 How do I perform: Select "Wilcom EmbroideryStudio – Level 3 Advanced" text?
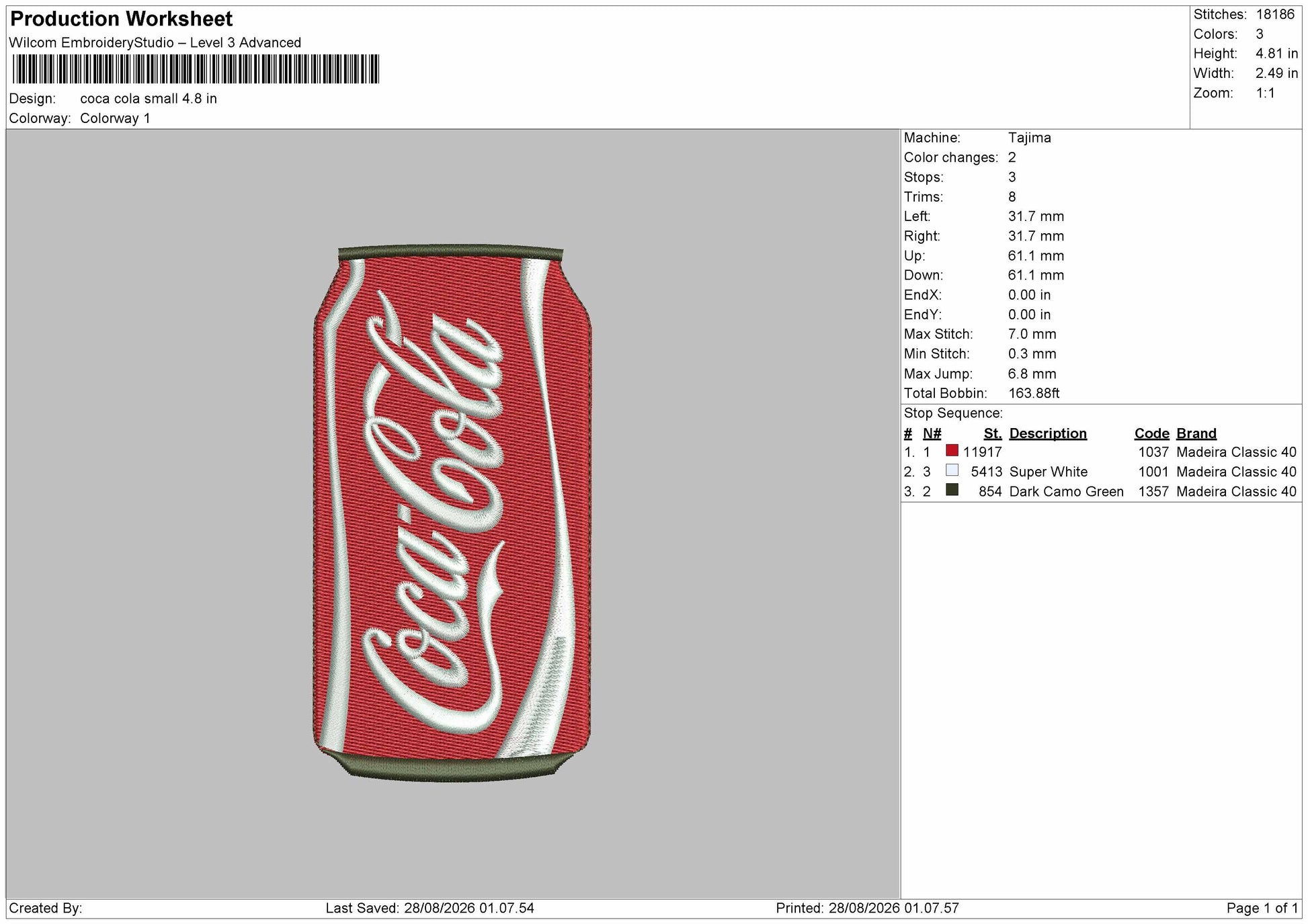(x=155, y=43)
